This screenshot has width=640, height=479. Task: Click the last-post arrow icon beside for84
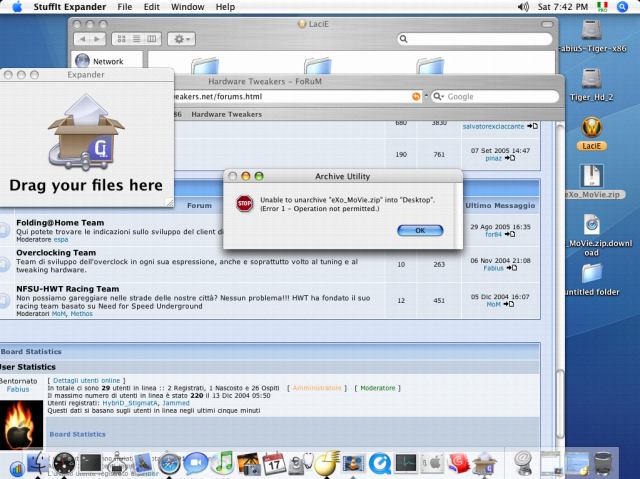pyautogui.click(x=510, y=234)
